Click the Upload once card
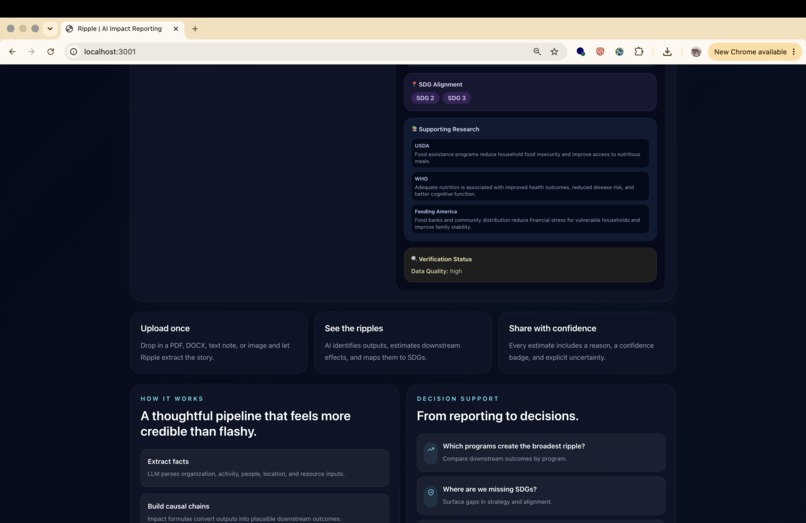 point(219,342)
